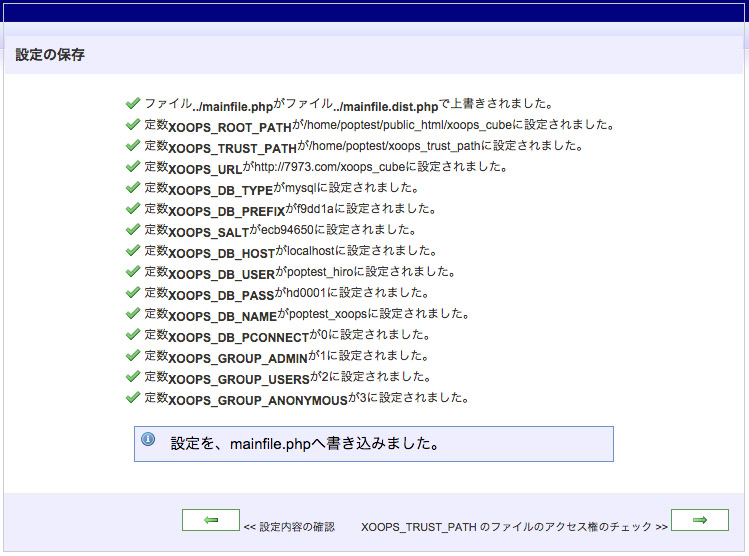Viewport: 749px width, 556px height.
Task: Click green checkmark beside XOOPS_SALT
Action: (132, 230)
